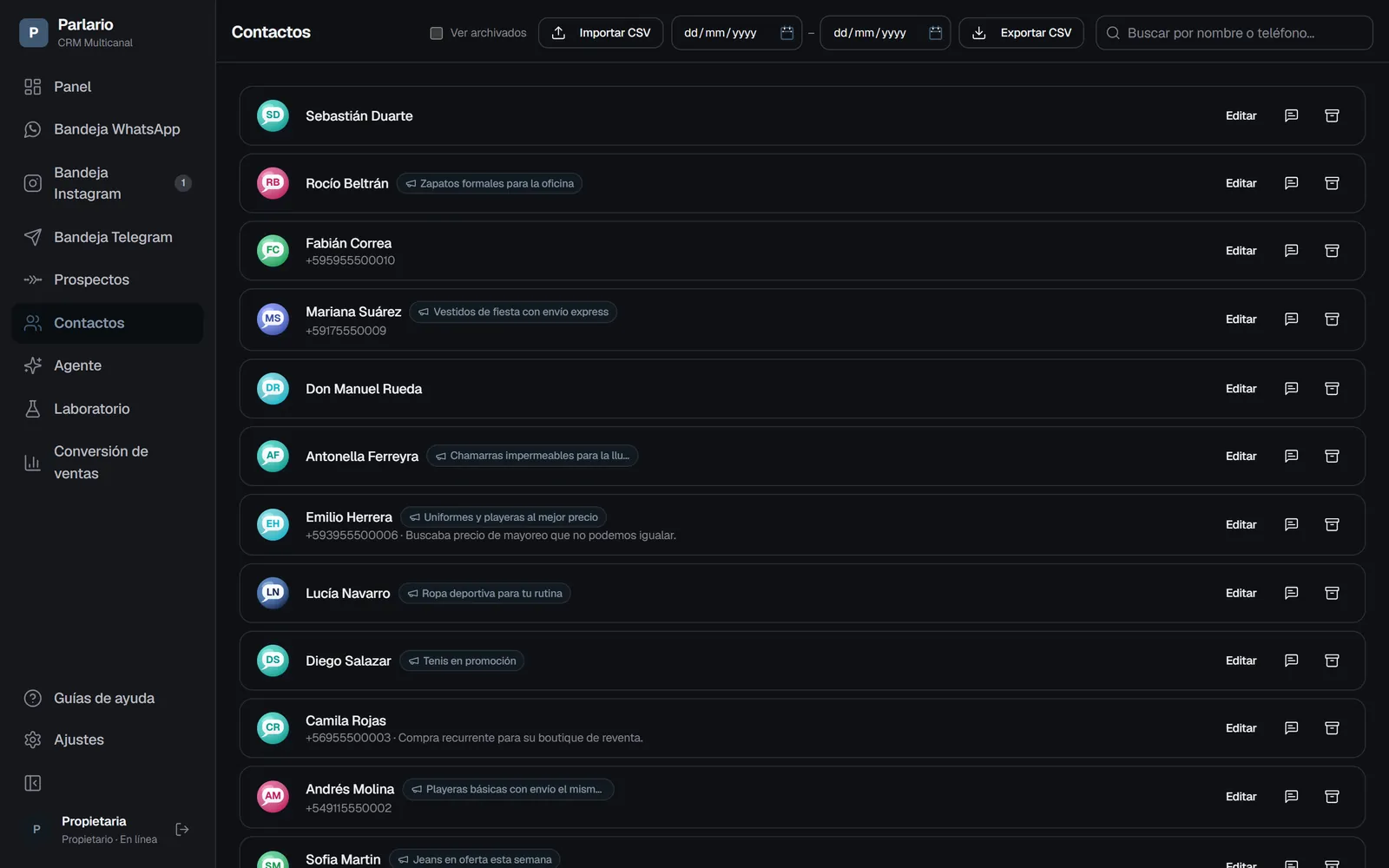Viewport: 1389px width, 868px height.
Task: Focus the search by name or phone field
Action: 1234,33
